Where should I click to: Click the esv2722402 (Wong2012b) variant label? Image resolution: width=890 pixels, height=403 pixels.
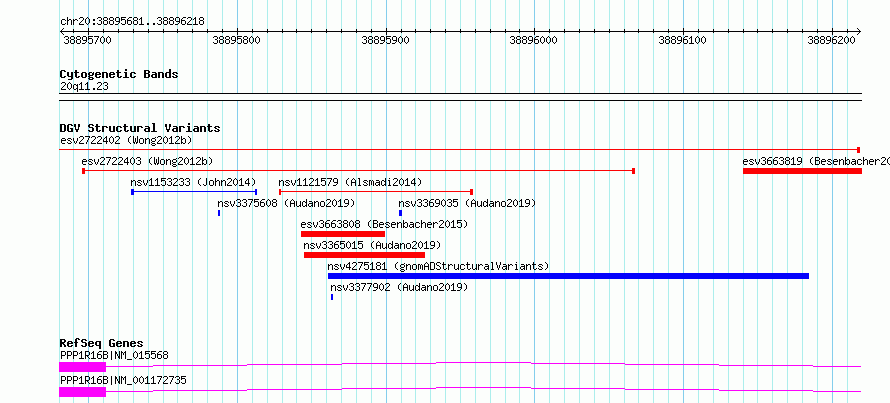(x=126, y=140)
